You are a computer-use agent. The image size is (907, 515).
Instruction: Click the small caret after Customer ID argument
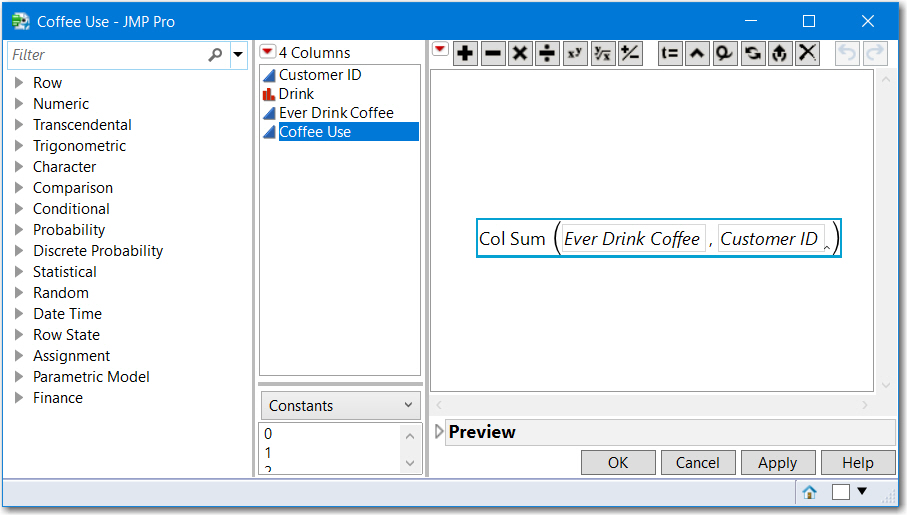click(x=827, y=247)
